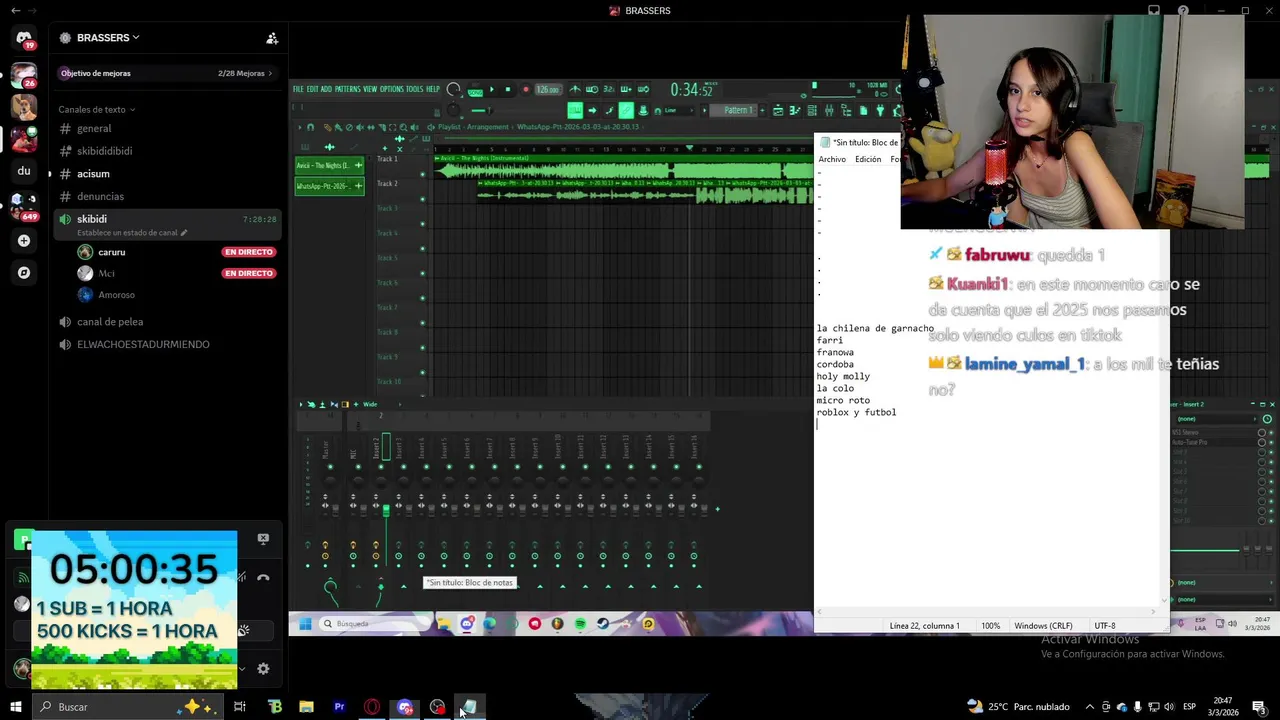The height and width of the screenshot is (720, 1280).
Task: Click the playlist snap magnet icon
Action: pos(310,127)
